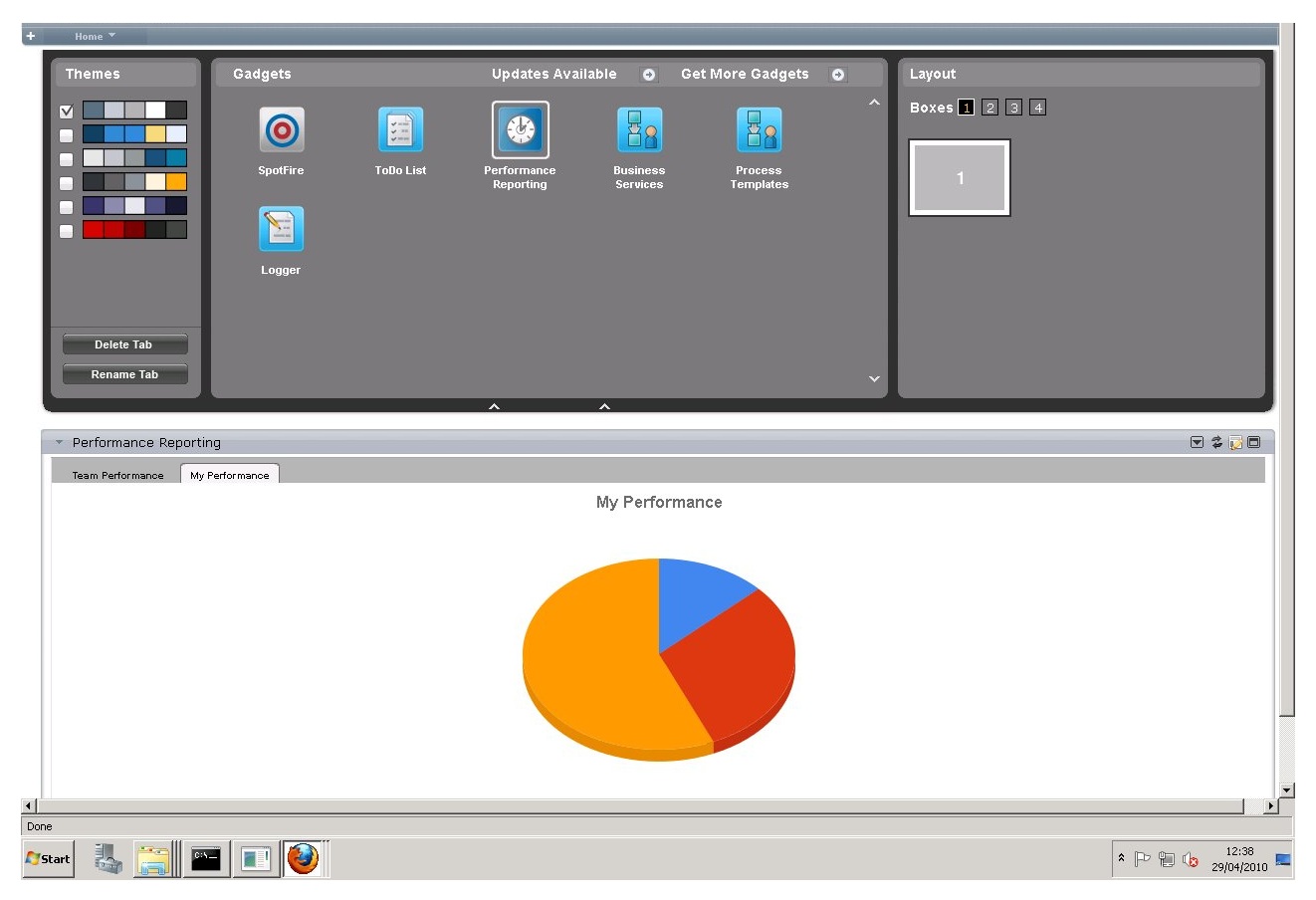Maximize the Performance Reporting gadget panel
Image resolution: width=1316 pixels, height=900 pixels.
pyautogui.click(x=1254, y=442)
